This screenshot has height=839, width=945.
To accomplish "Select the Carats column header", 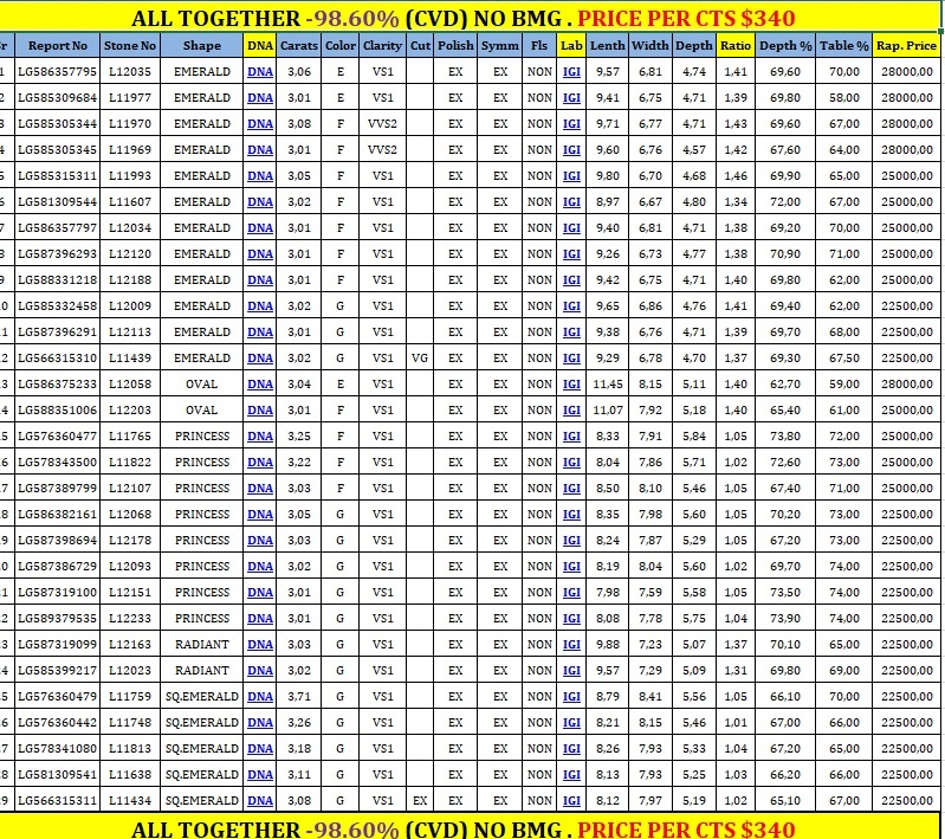I will coord(299,46).
